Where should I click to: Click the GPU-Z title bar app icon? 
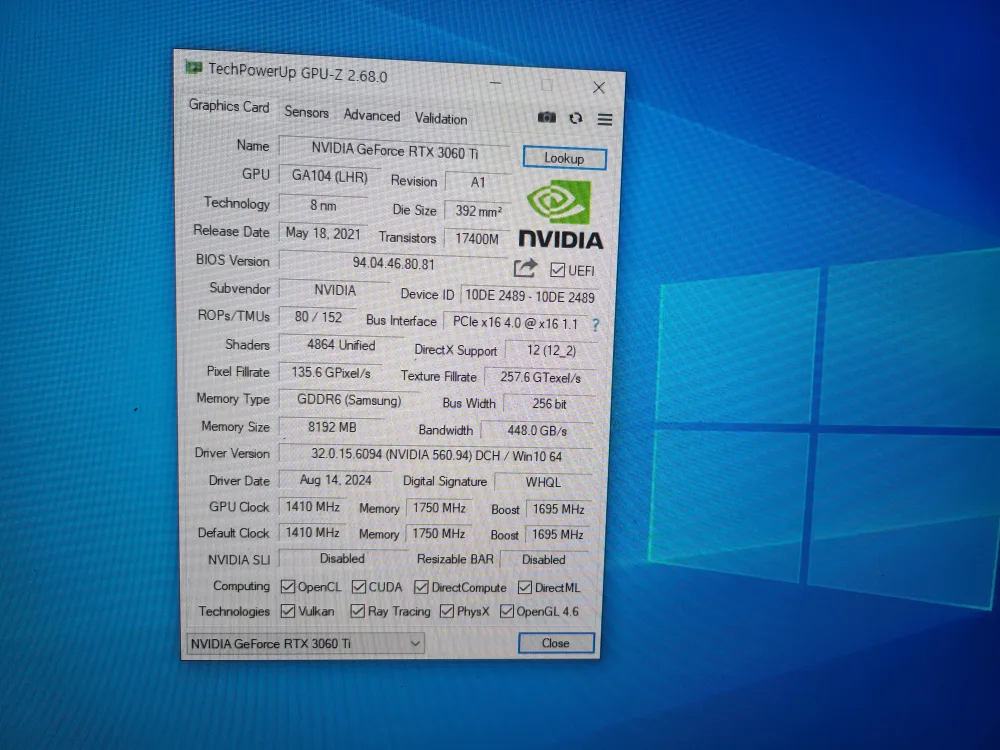193,67
